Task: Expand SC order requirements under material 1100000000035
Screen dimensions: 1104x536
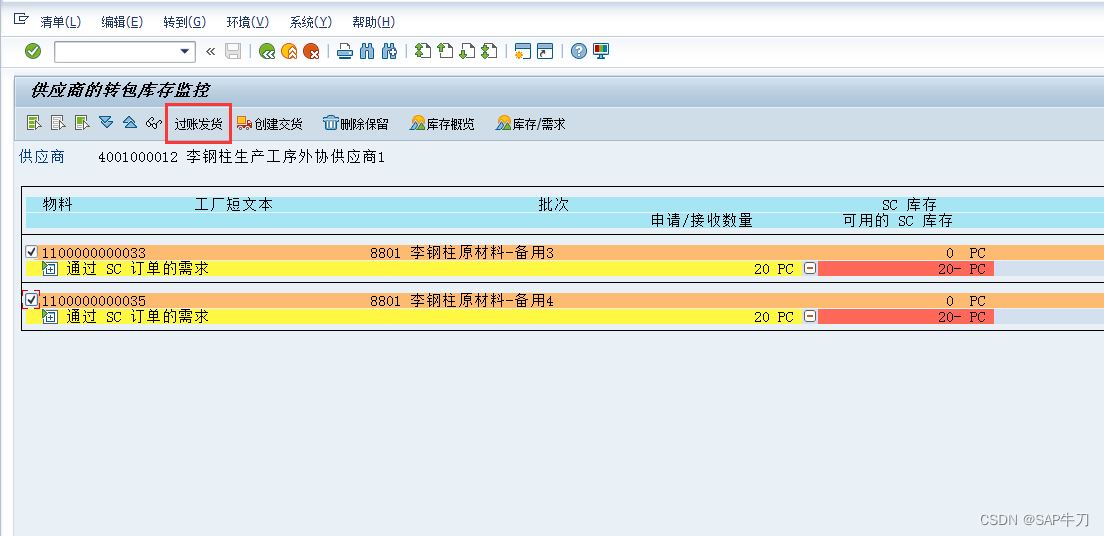Action: (50, 317)
